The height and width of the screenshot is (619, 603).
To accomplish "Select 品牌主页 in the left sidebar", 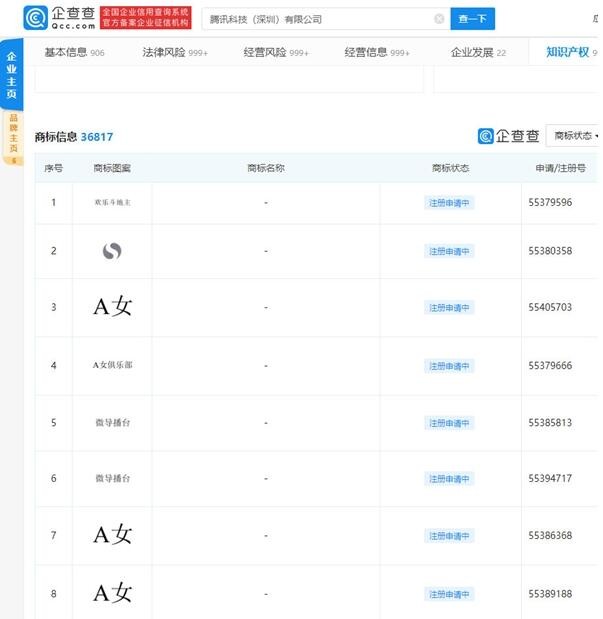I will pos(12,136).
